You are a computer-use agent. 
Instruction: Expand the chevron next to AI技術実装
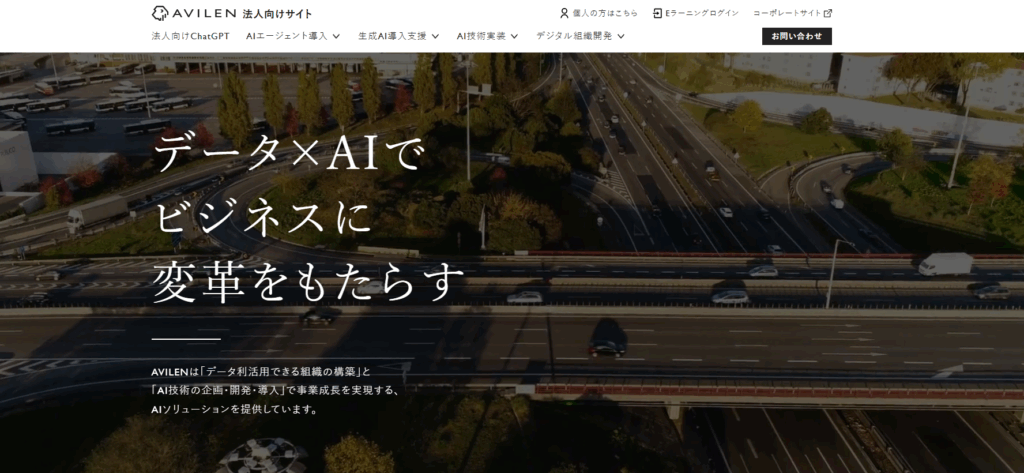514,37
